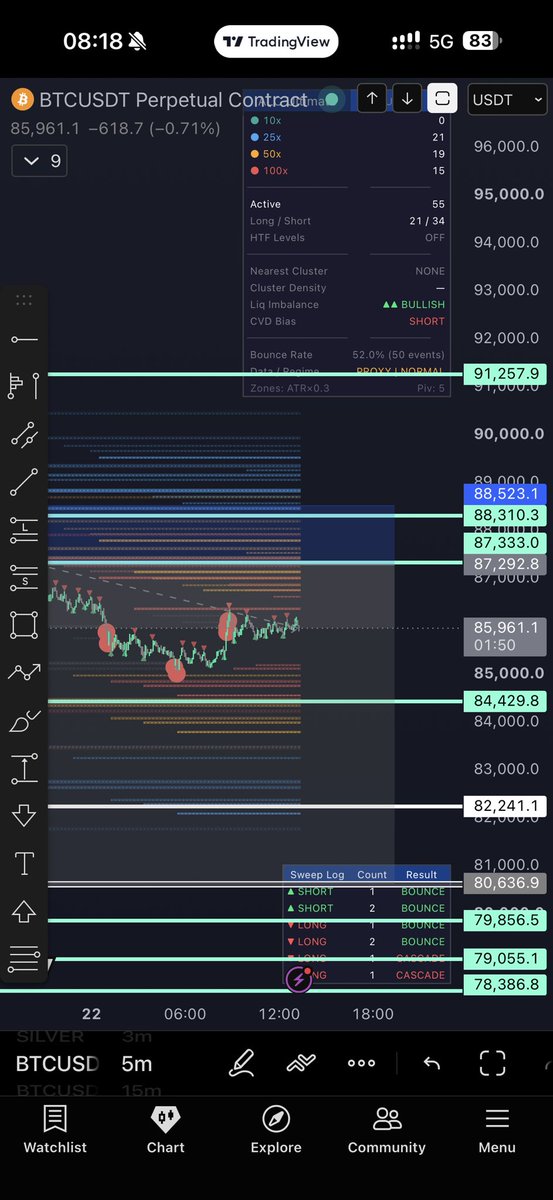Select the gray 87,292.8 price label
Screen dimensions: 553x1200
[506, 564]
